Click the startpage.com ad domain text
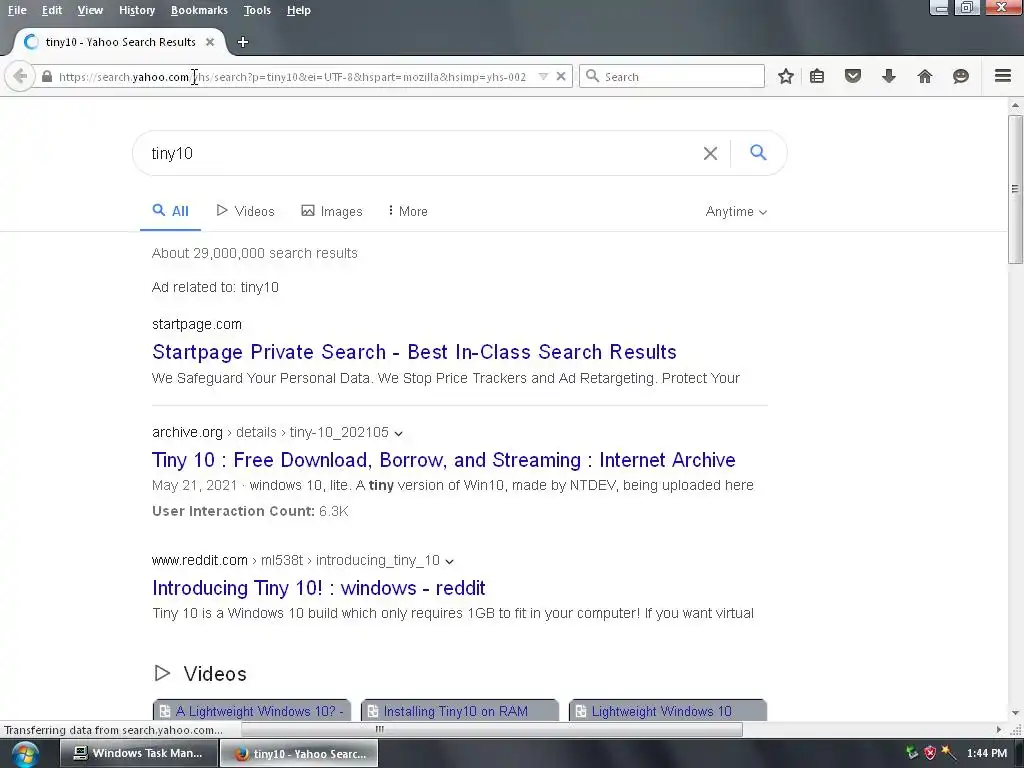The height and width of the screenshot is (768, 1024). point(197,324)
